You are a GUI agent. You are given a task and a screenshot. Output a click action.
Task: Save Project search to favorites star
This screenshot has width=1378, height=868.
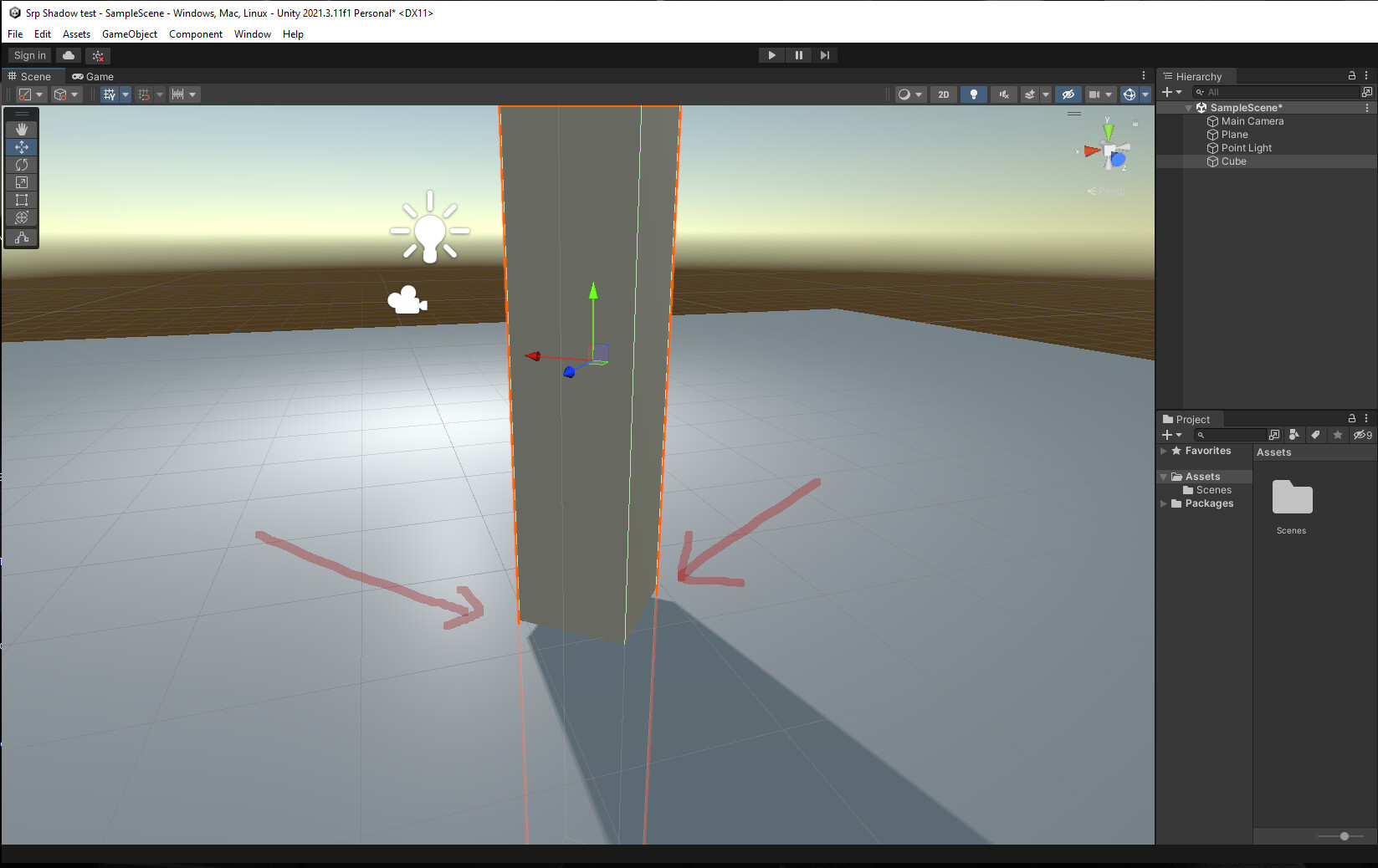click(1338, 435)
